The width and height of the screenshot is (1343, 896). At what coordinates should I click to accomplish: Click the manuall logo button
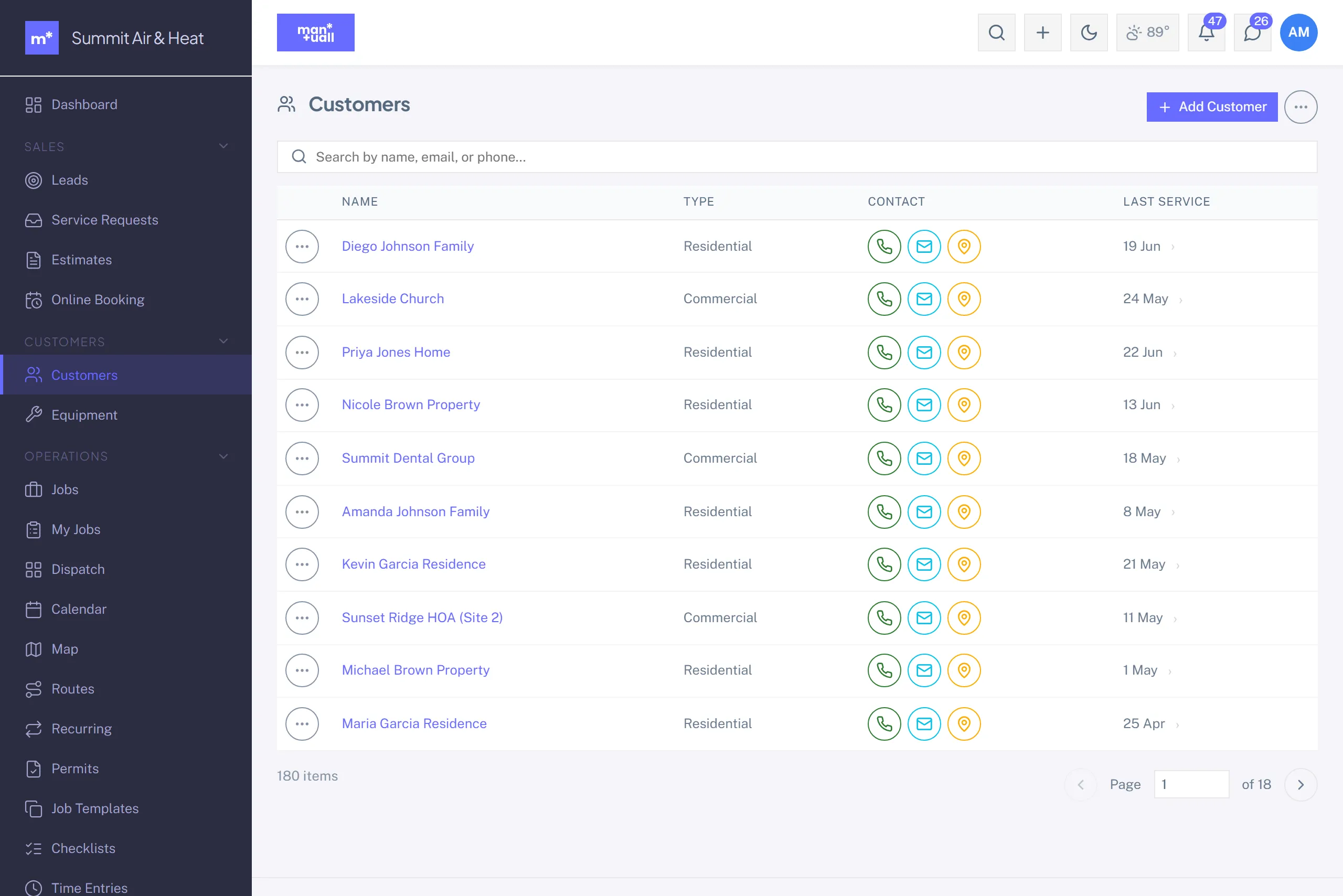pos(315,33)
